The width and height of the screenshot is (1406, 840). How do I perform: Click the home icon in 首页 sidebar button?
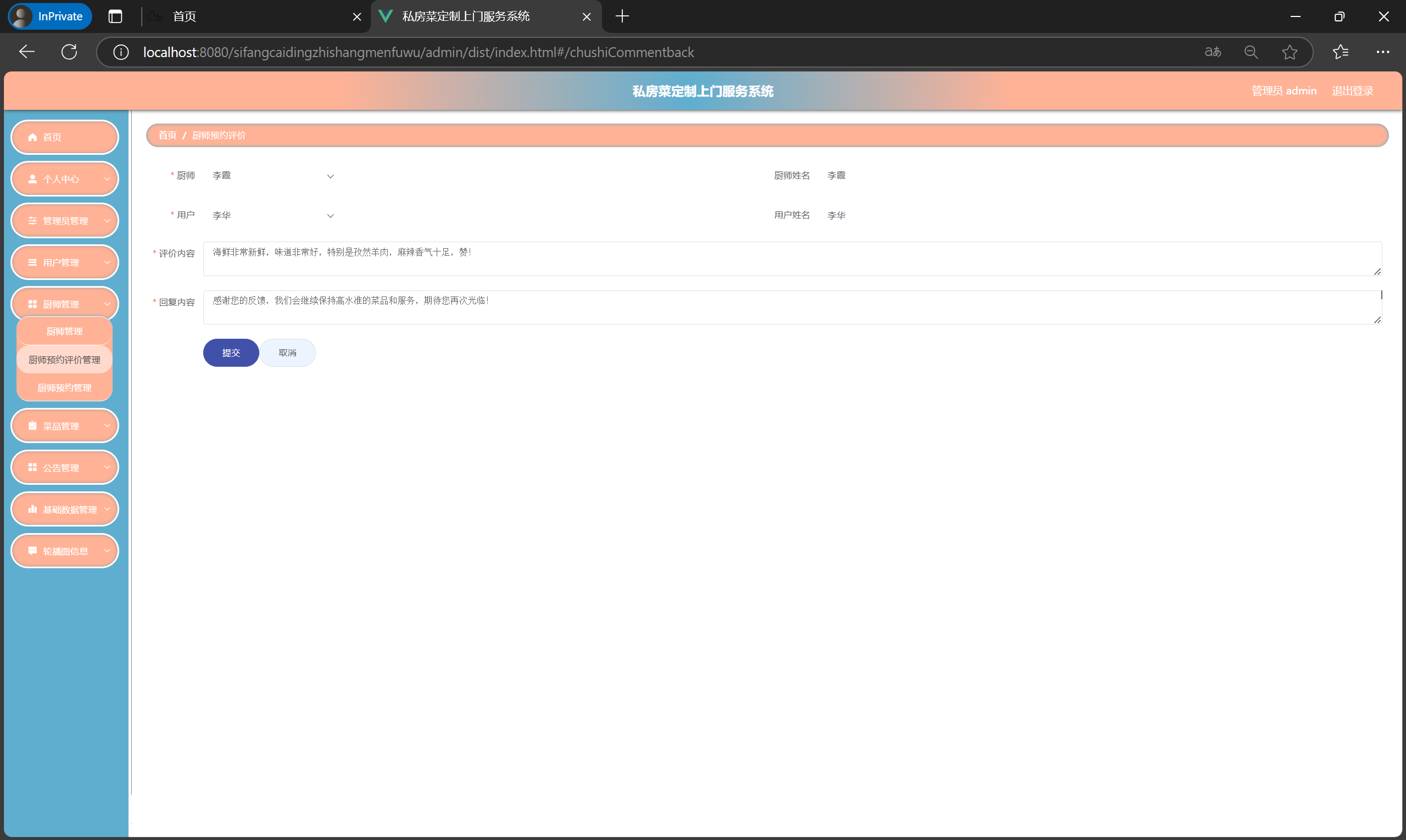(32, 137)
